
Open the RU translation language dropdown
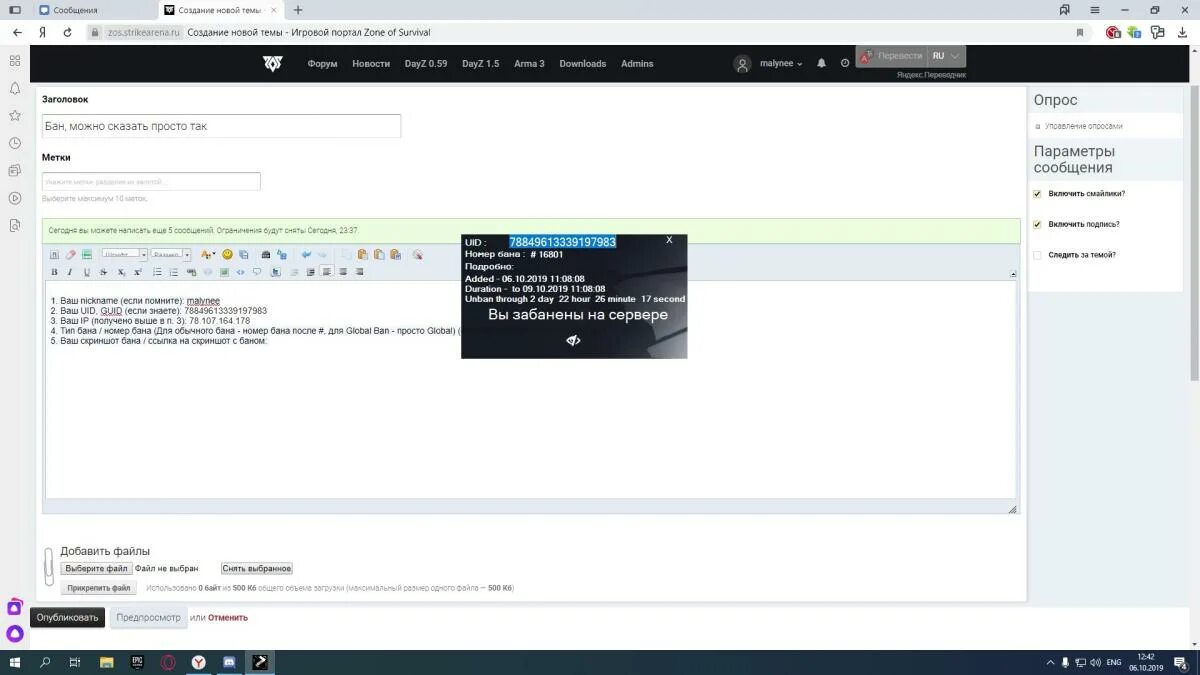coord(945,56)
